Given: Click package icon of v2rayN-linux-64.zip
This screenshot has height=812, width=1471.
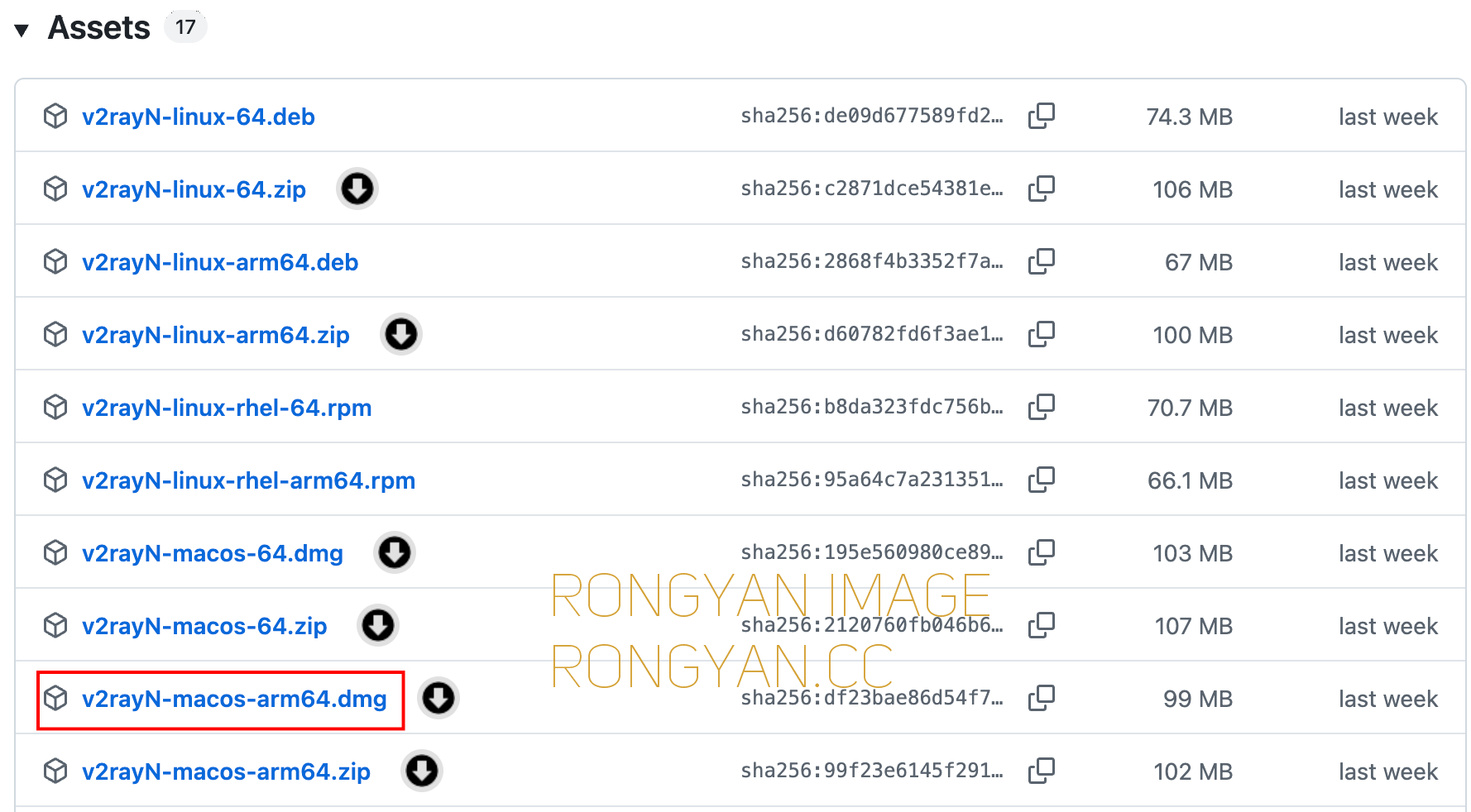Looking at the screenshot, I should [55, 189].
